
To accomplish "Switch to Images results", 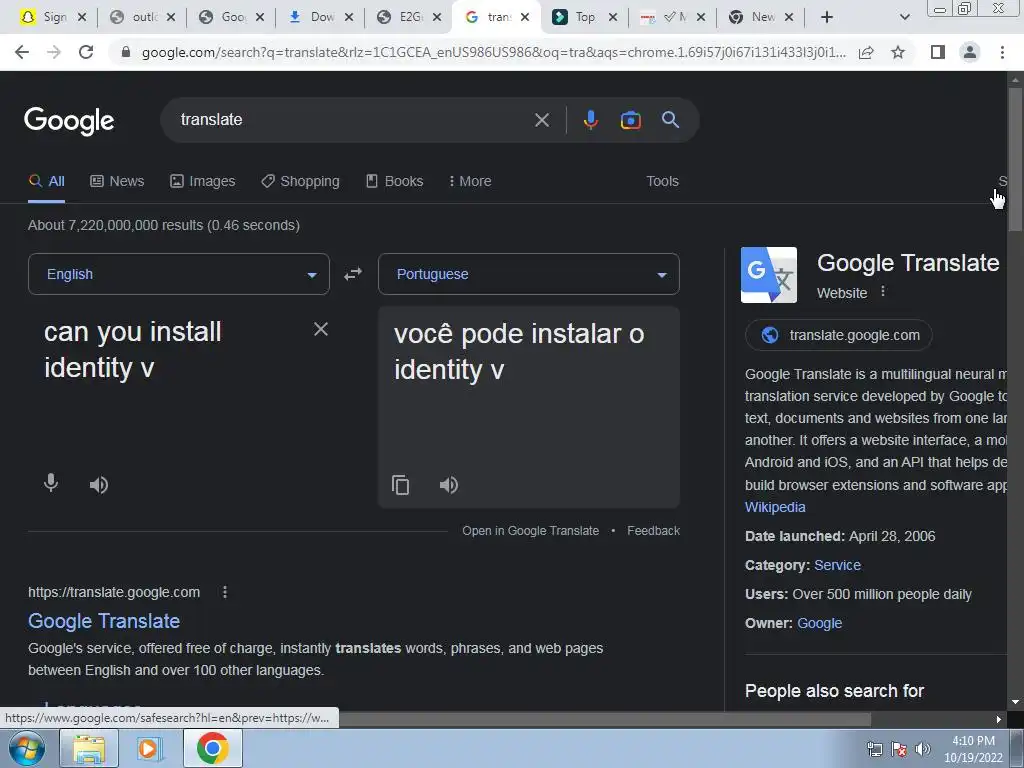I will pos(202,182).
